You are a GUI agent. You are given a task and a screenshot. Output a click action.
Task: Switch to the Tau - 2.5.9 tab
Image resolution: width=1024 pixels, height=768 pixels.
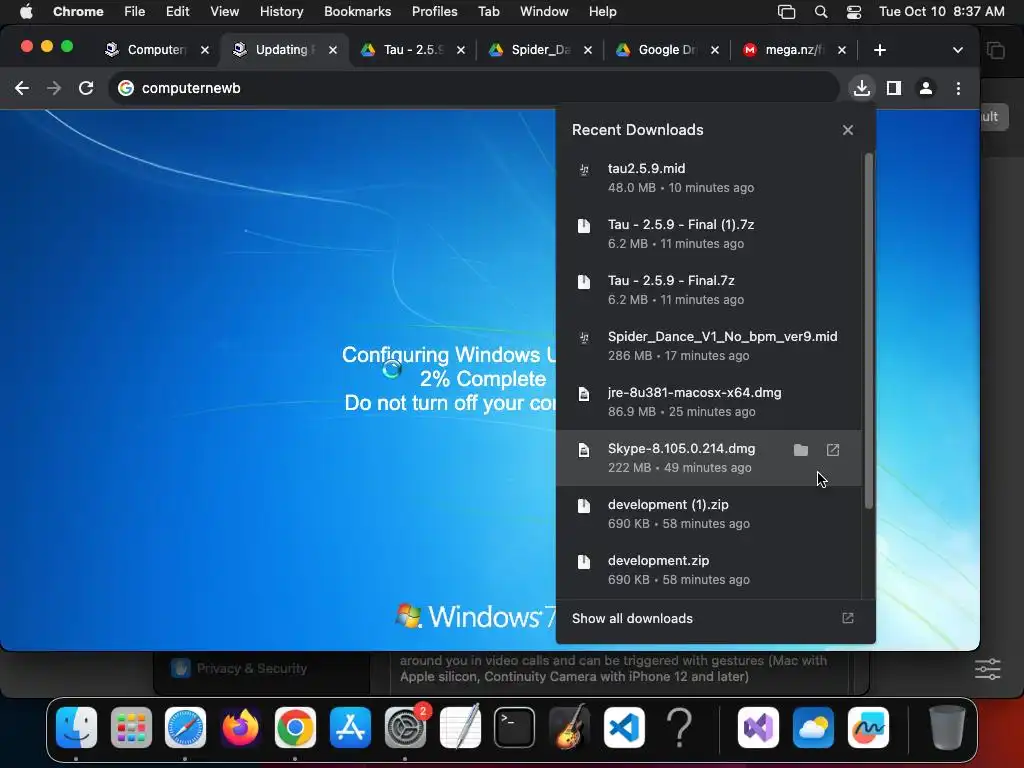413,50
